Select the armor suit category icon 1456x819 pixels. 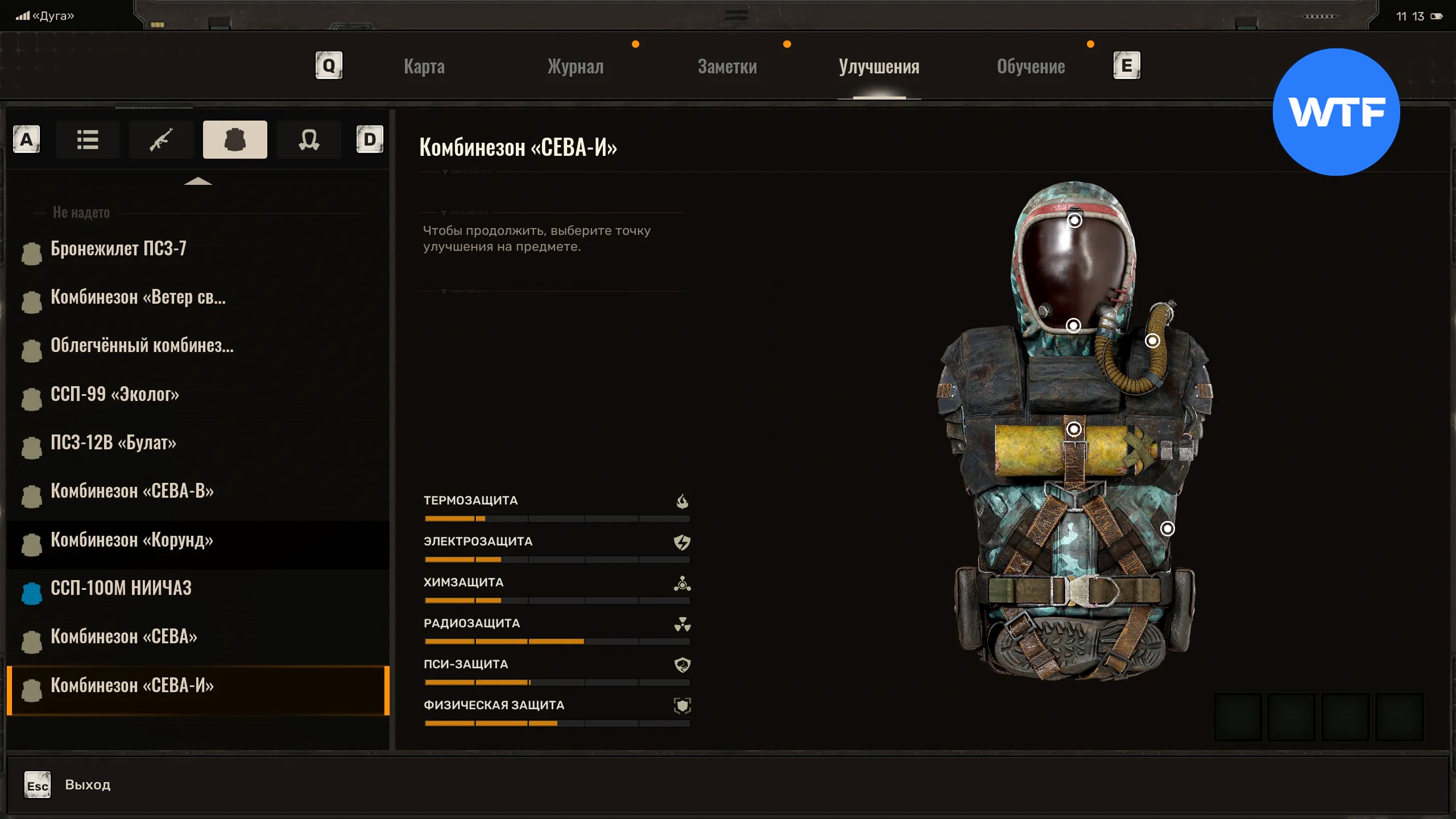(235, 139)
